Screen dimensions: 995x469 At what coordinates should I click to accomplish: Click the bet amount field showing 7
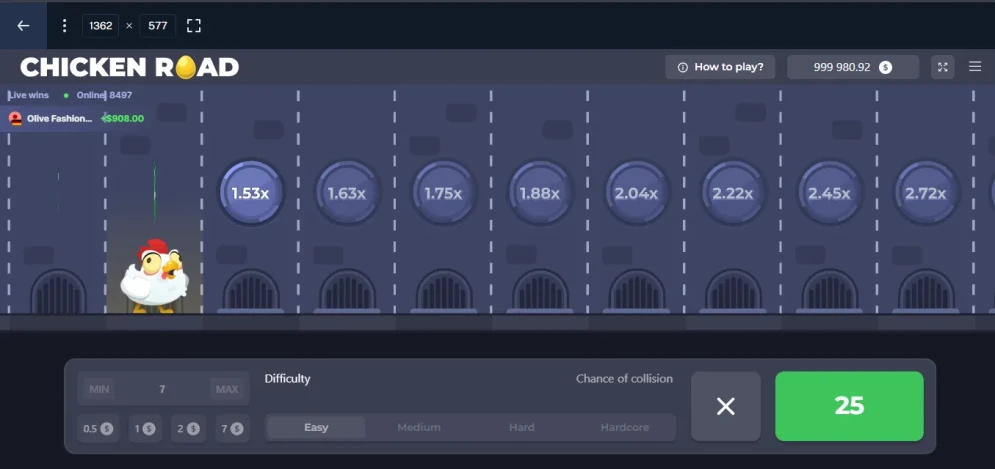[x=162, y=389]
